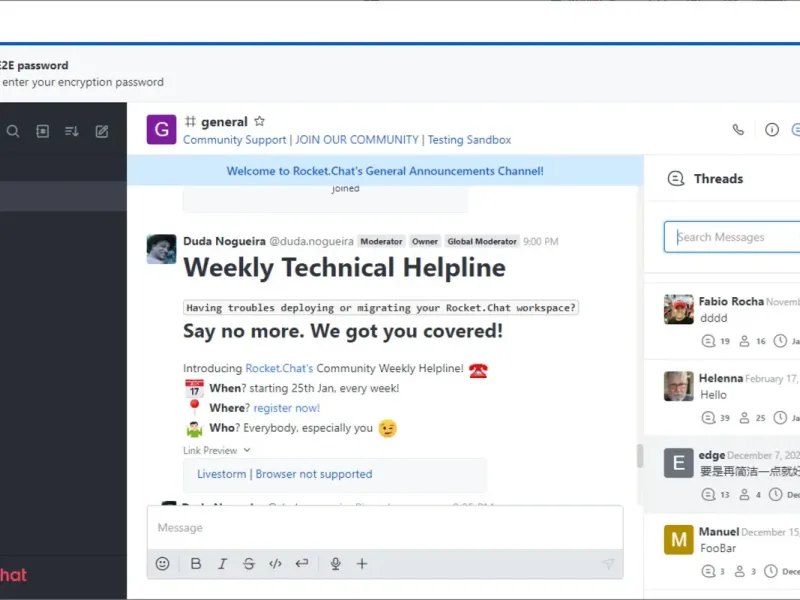The width and height of the screenshot is (800, 600).
Task: Click the Welcome announcement banner
Action: pyautogui.click(x=385, y=171)
